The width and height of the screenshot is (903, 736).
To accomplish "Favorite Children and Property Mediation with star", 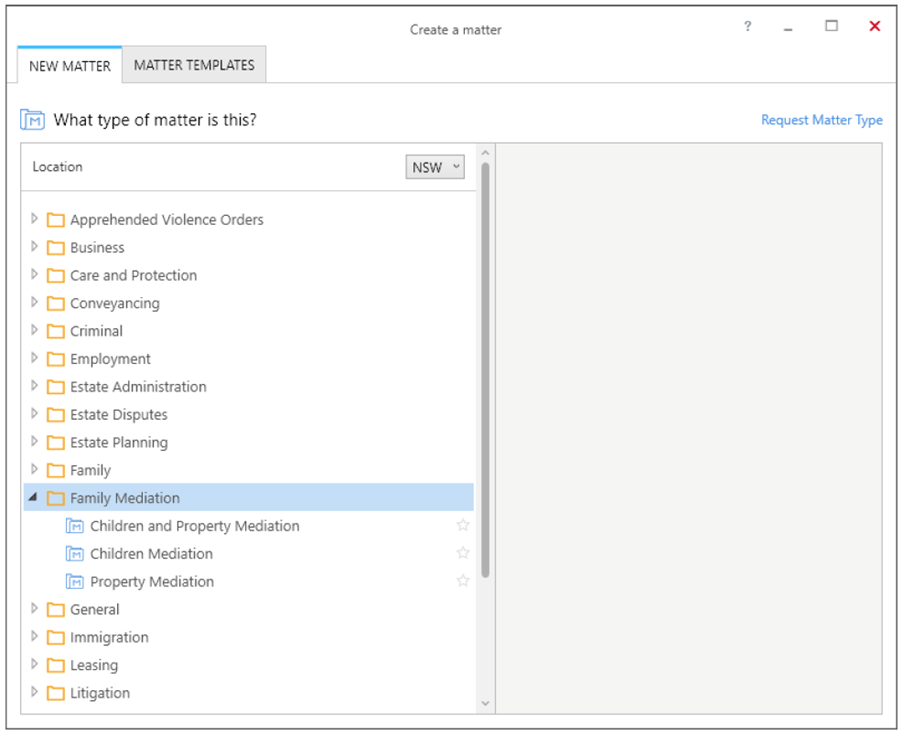I will point(463,525).
